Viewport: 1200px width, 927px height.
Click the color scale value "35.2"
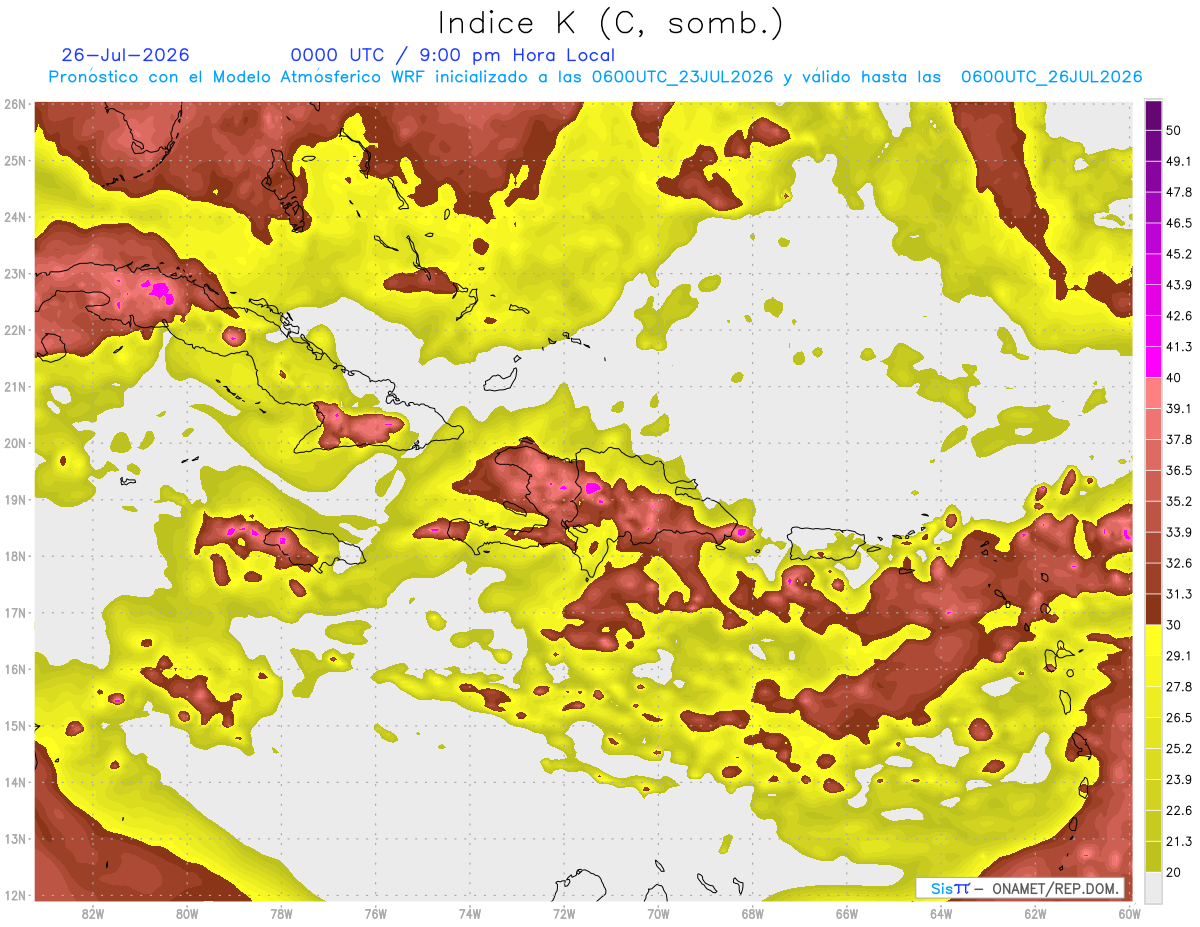point(1179,501)
